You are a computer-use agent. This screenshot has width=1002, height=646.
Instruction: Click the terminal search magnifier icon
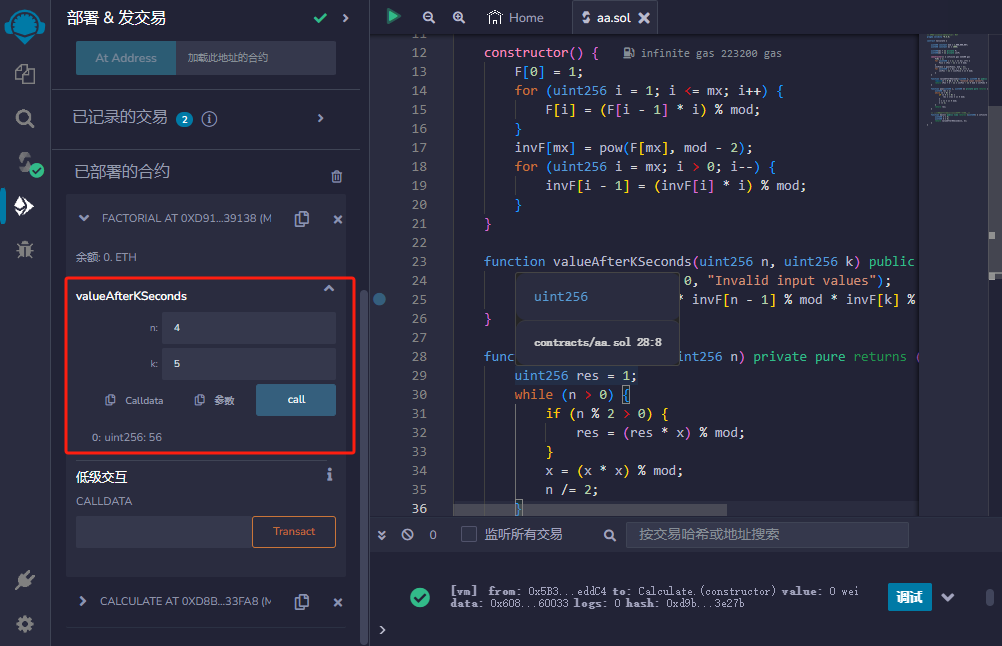point(610,535)
